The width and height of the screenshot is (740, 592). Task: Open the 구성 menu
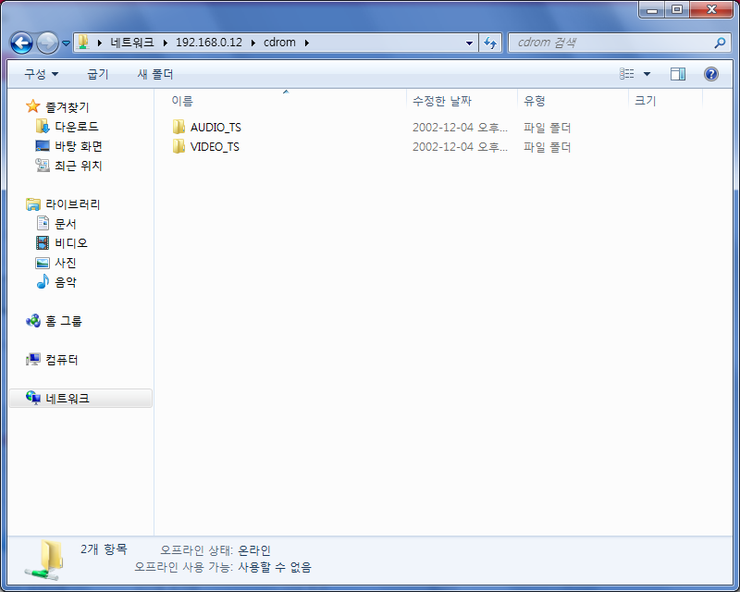tap(42, 74)
